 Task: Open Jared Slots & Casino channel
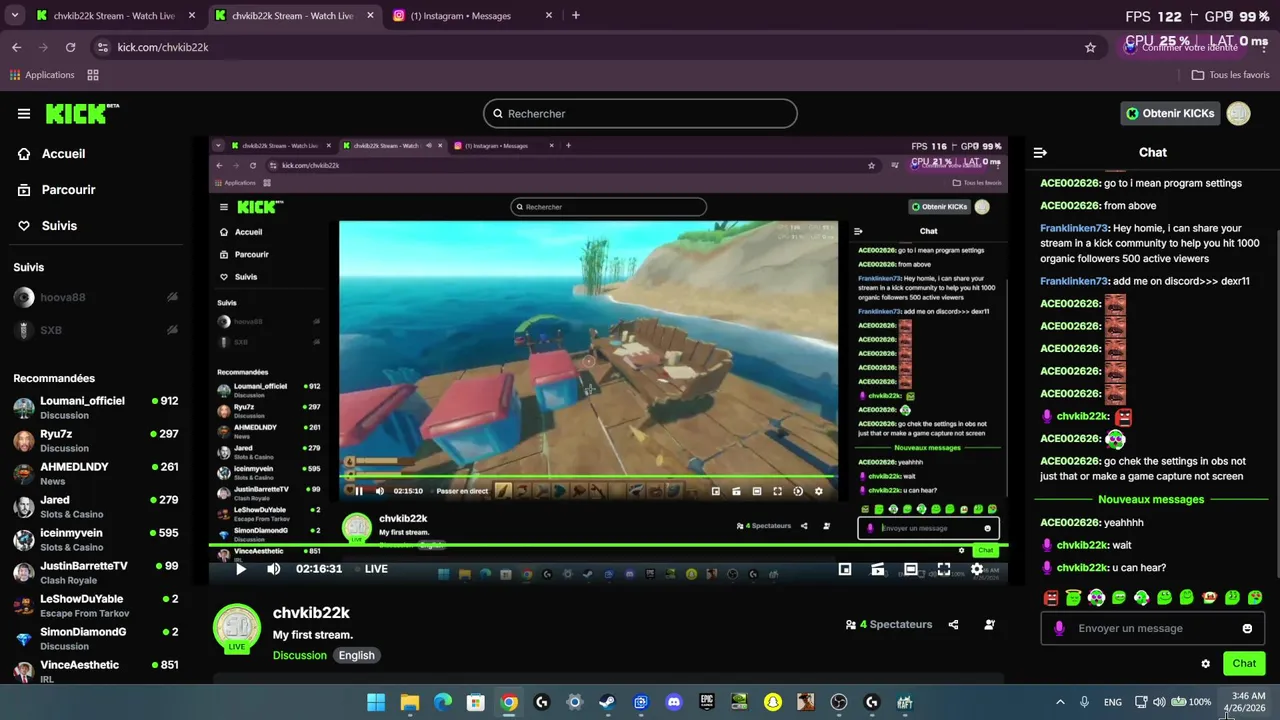click(95, 506)
